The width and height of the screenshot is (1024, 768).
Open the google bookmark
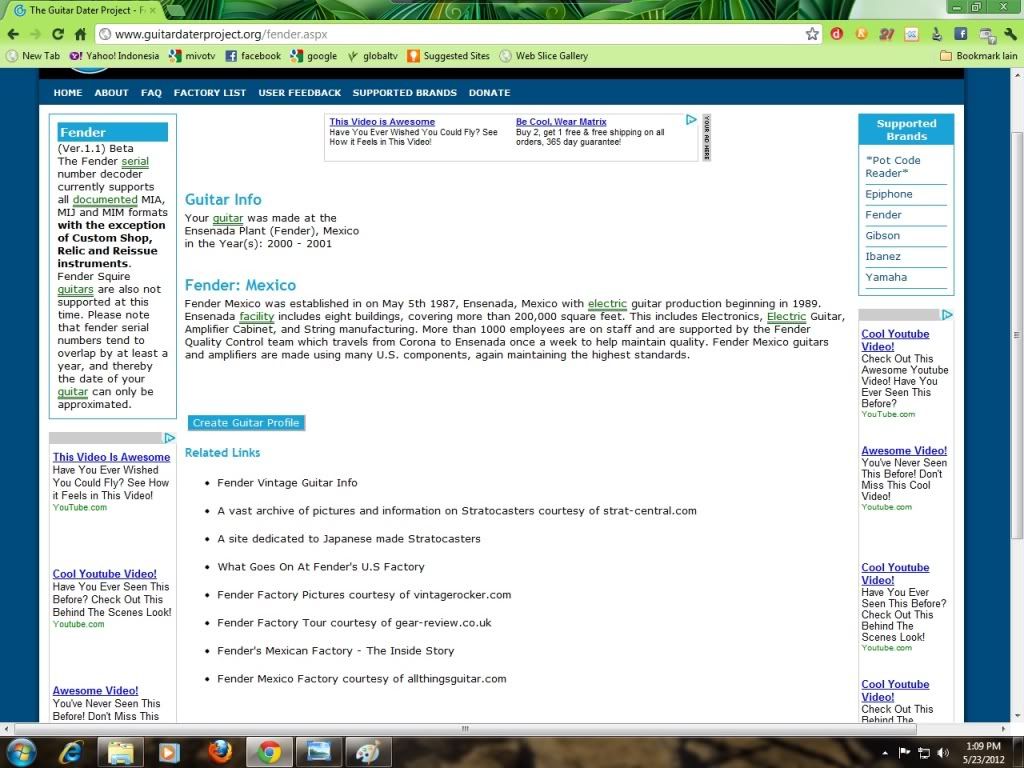click(x=314, y=56)
